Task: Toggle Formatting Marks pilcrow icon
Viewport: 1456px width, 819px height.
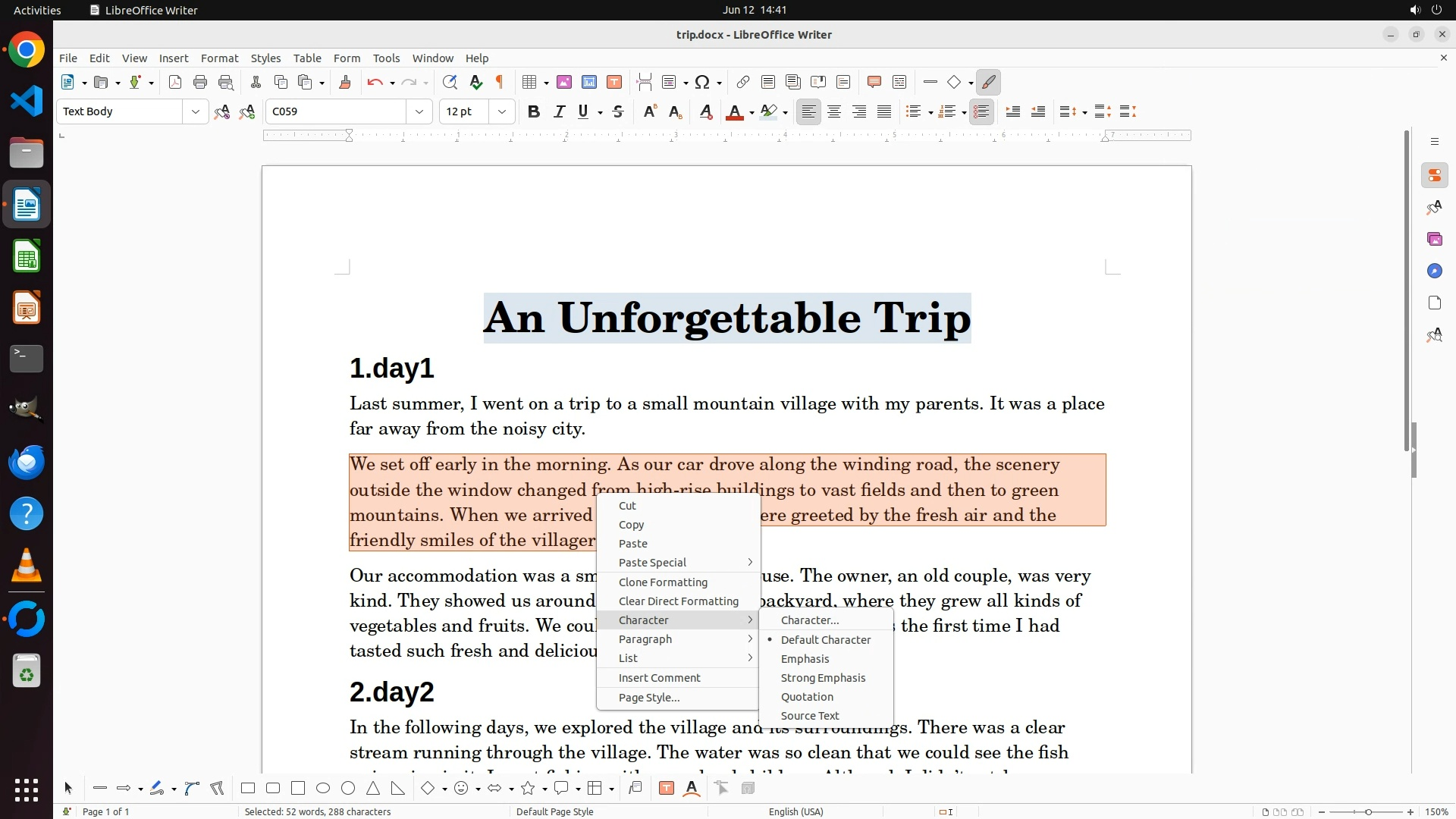Action: [x=500, y=83]
